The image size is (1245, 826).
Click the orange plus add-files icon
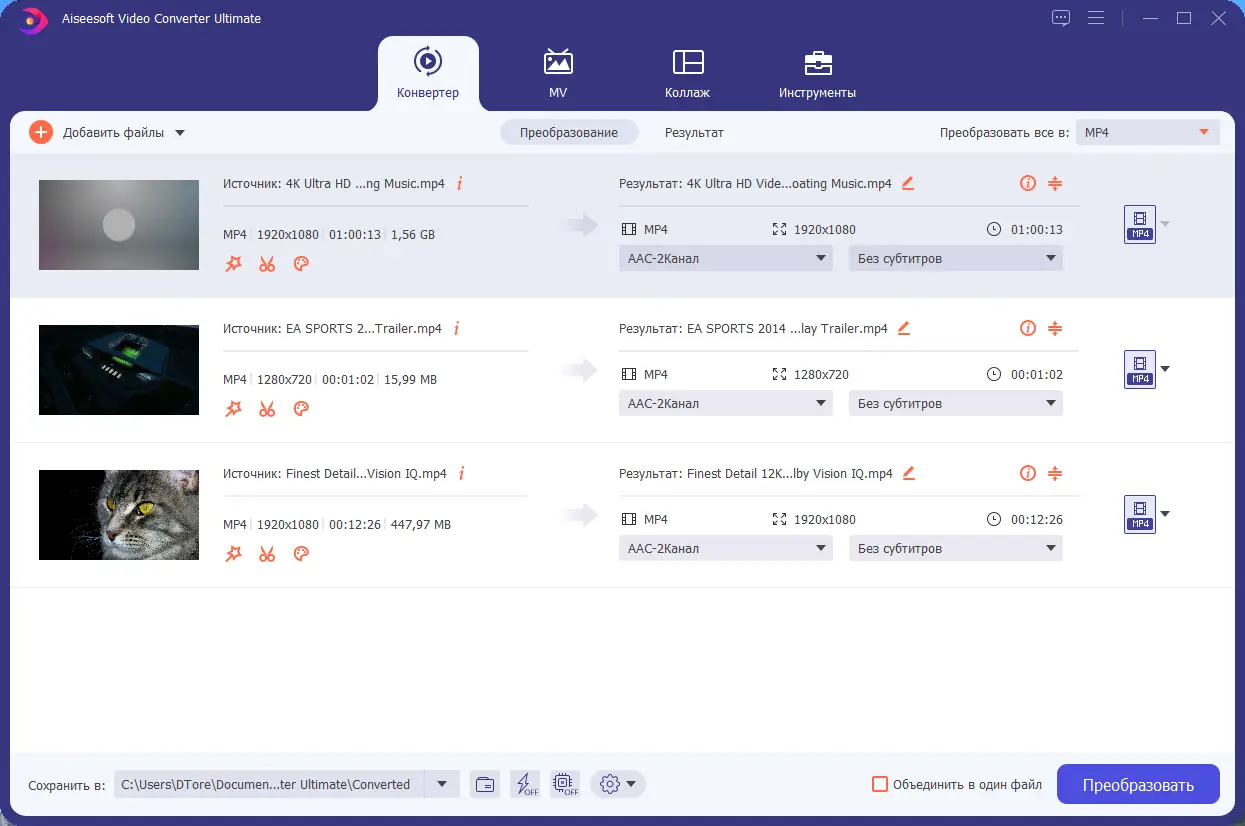pyautogui.click(x=41, y=132)
